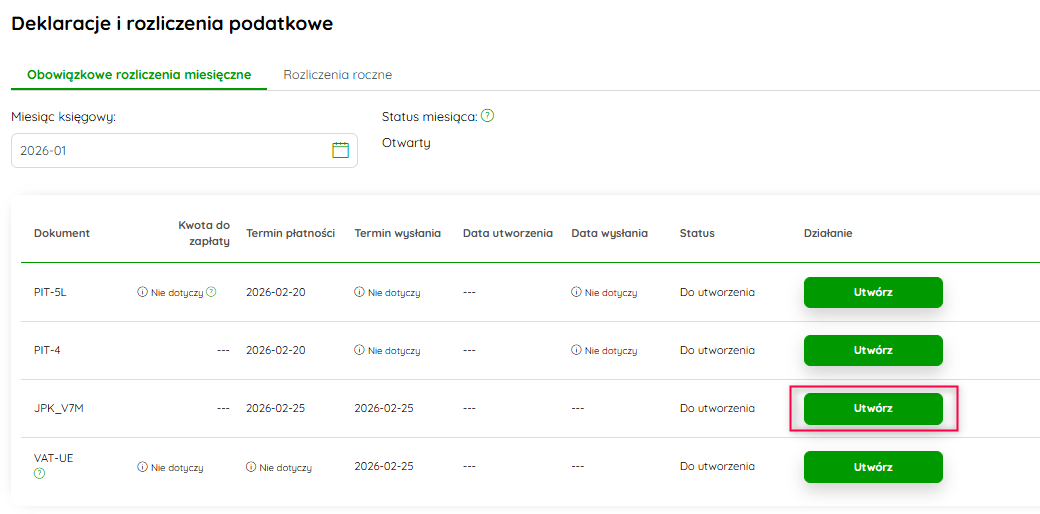
Task: Create the PIT-5L document with Utwórz
Action: [873, 292]
